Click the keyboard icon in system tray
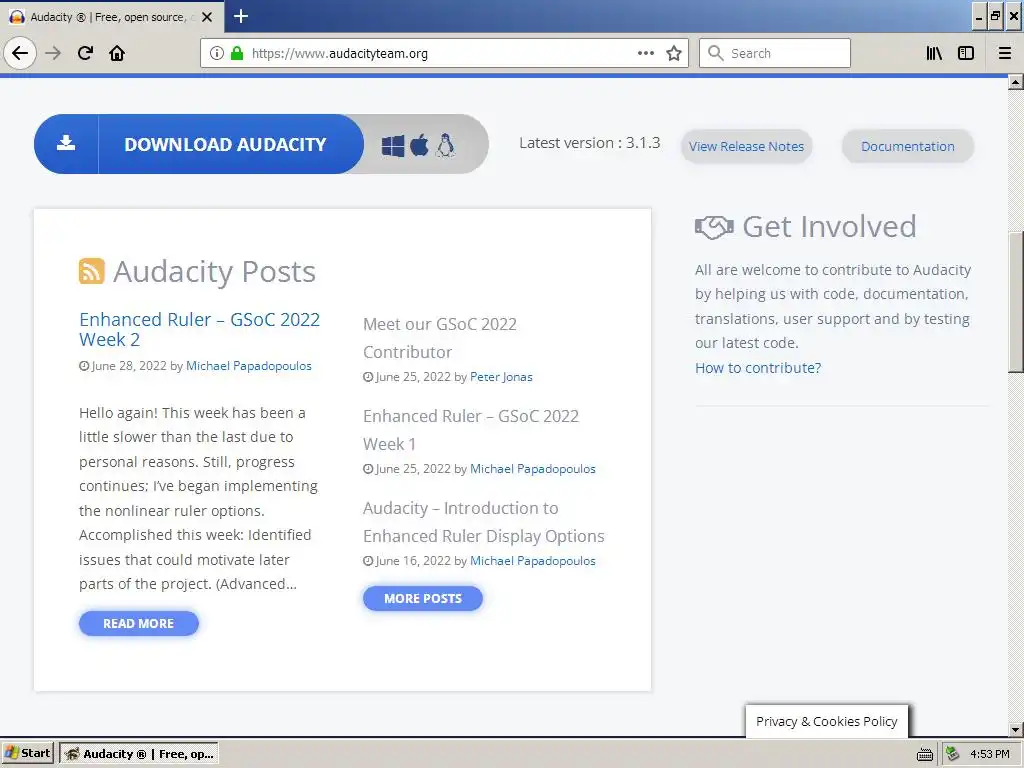 point(925,754)
